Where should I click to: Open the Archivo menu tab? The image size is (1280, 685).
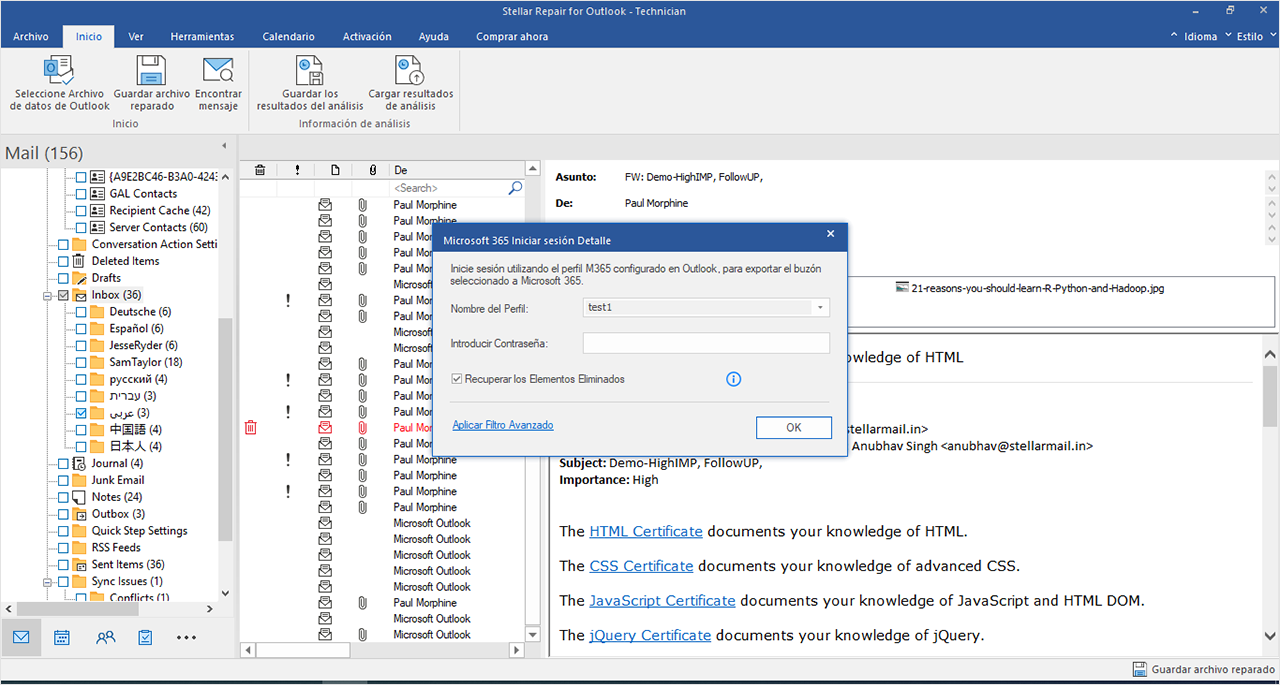coord(31,37)
